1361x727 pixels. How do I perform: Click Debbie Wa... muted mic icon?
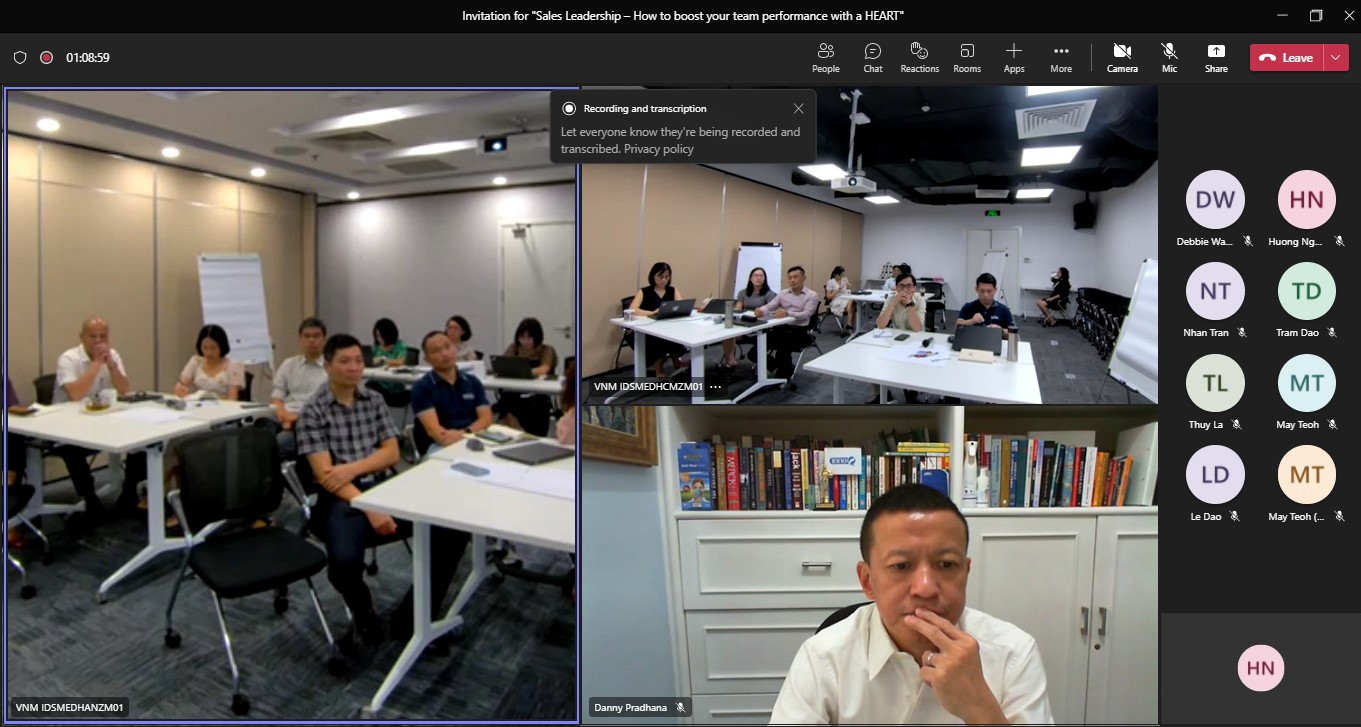pyautogui.click(x=1248, y=241)
